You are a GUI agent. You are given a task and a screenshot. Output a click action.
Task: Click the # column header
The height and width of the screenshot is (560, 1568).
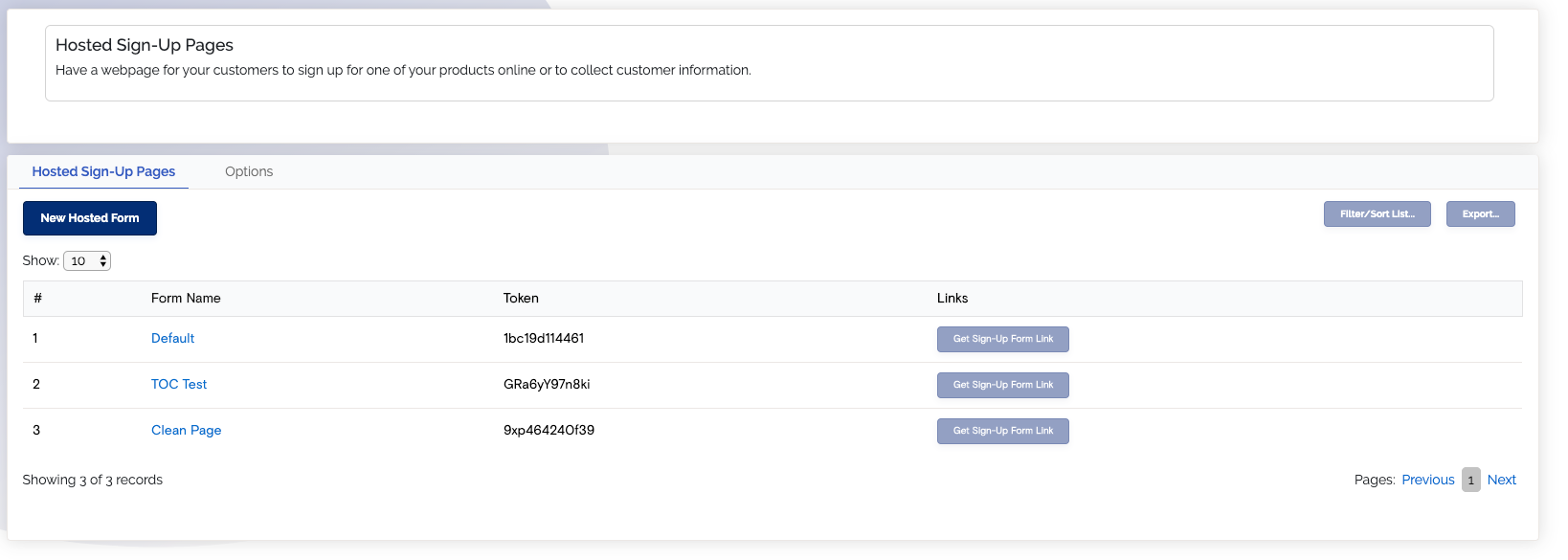(37, 298)
